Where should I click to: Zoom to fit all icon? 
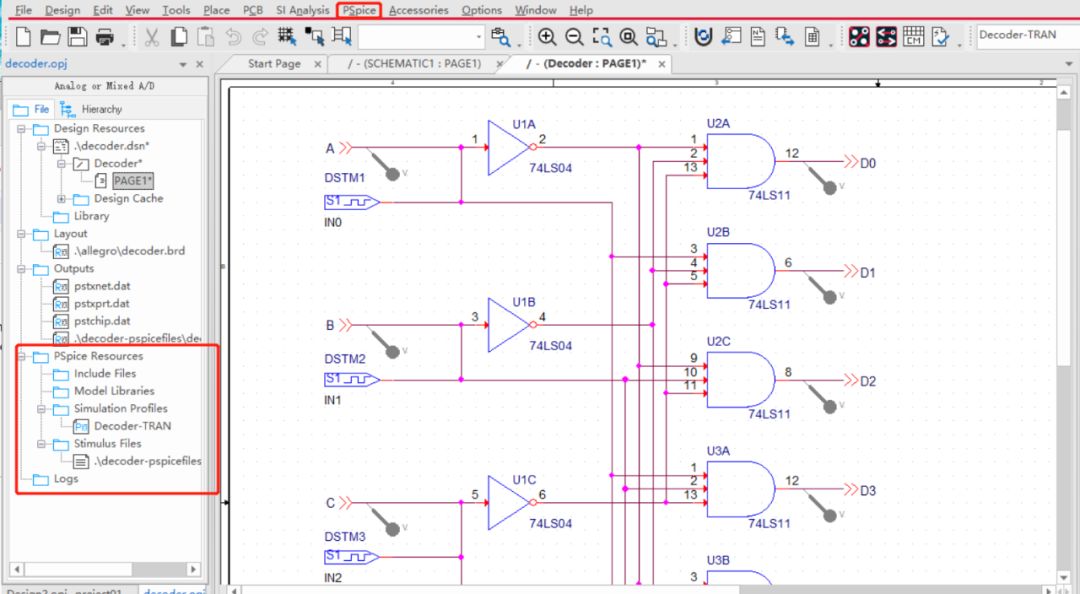[x=628, y=37]
